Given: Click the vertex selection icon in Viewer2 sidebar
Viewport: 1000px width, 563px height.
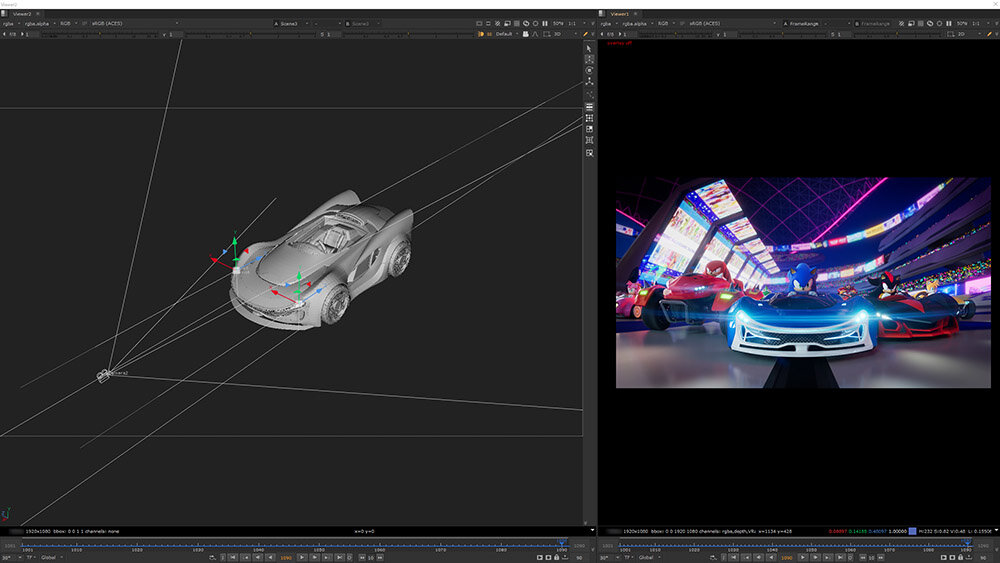Looking at the screenshot, I should click(589, 59).
